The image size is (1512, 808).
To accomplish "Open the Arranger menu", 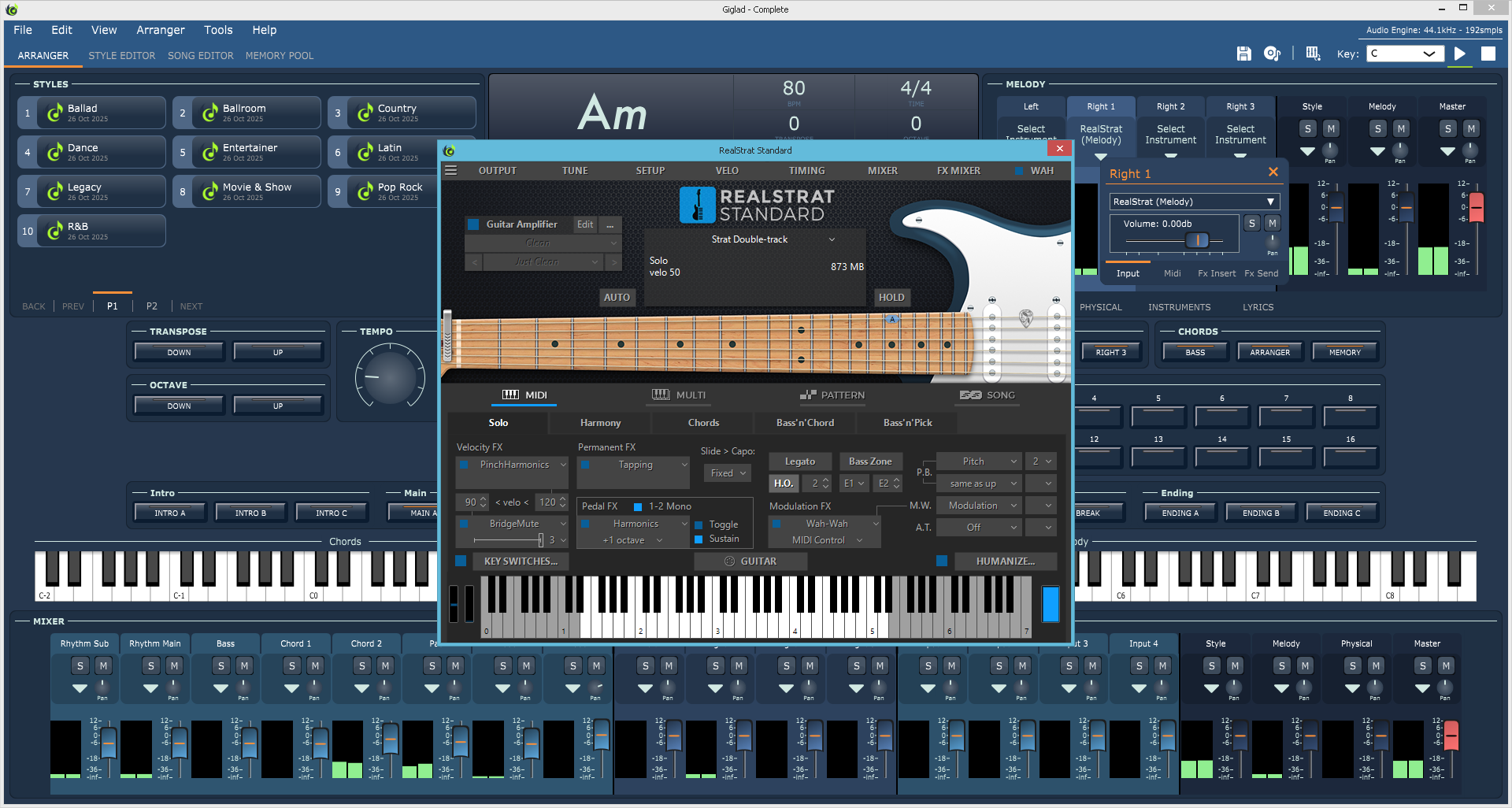I will 160,30.
